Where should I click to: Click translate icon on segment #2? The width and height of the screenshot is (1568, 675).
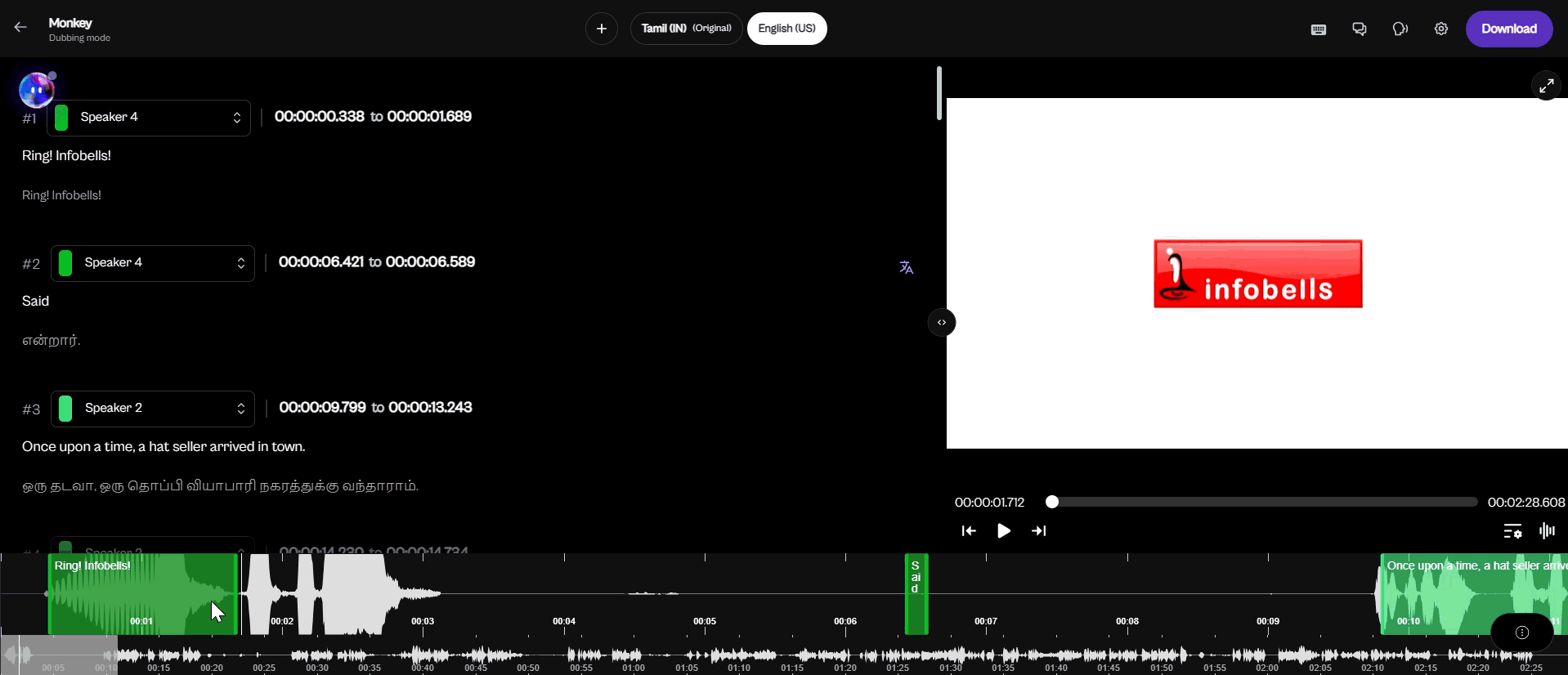(906, 268)
